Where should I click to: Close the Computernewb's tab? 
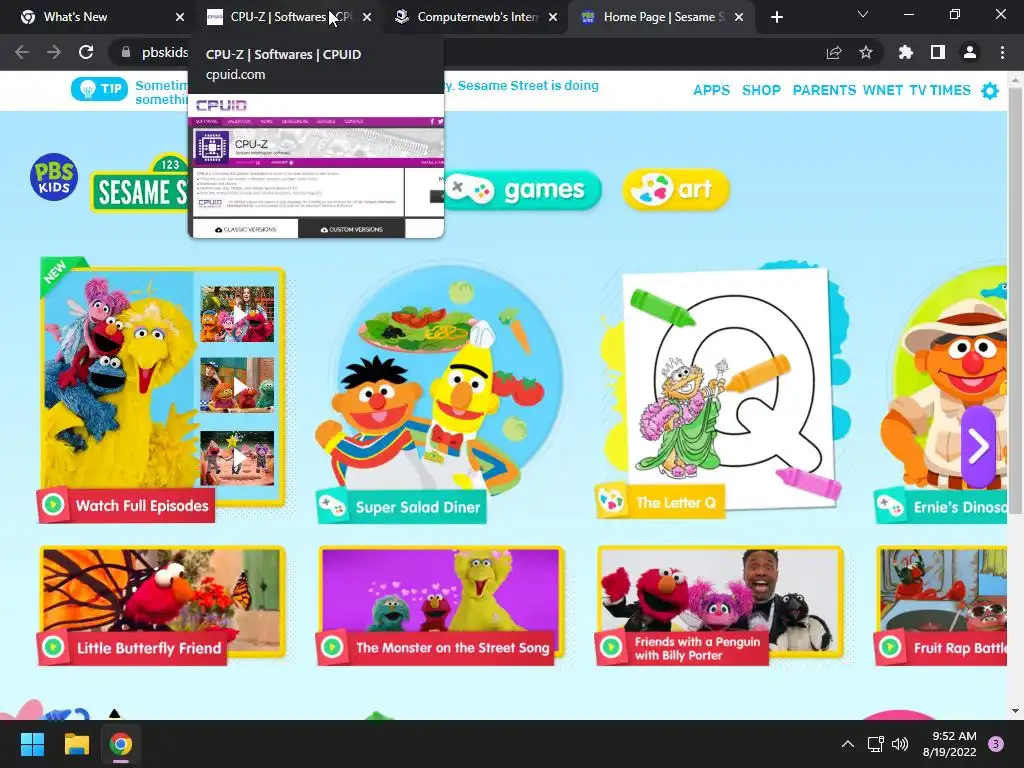pos(553,17)
